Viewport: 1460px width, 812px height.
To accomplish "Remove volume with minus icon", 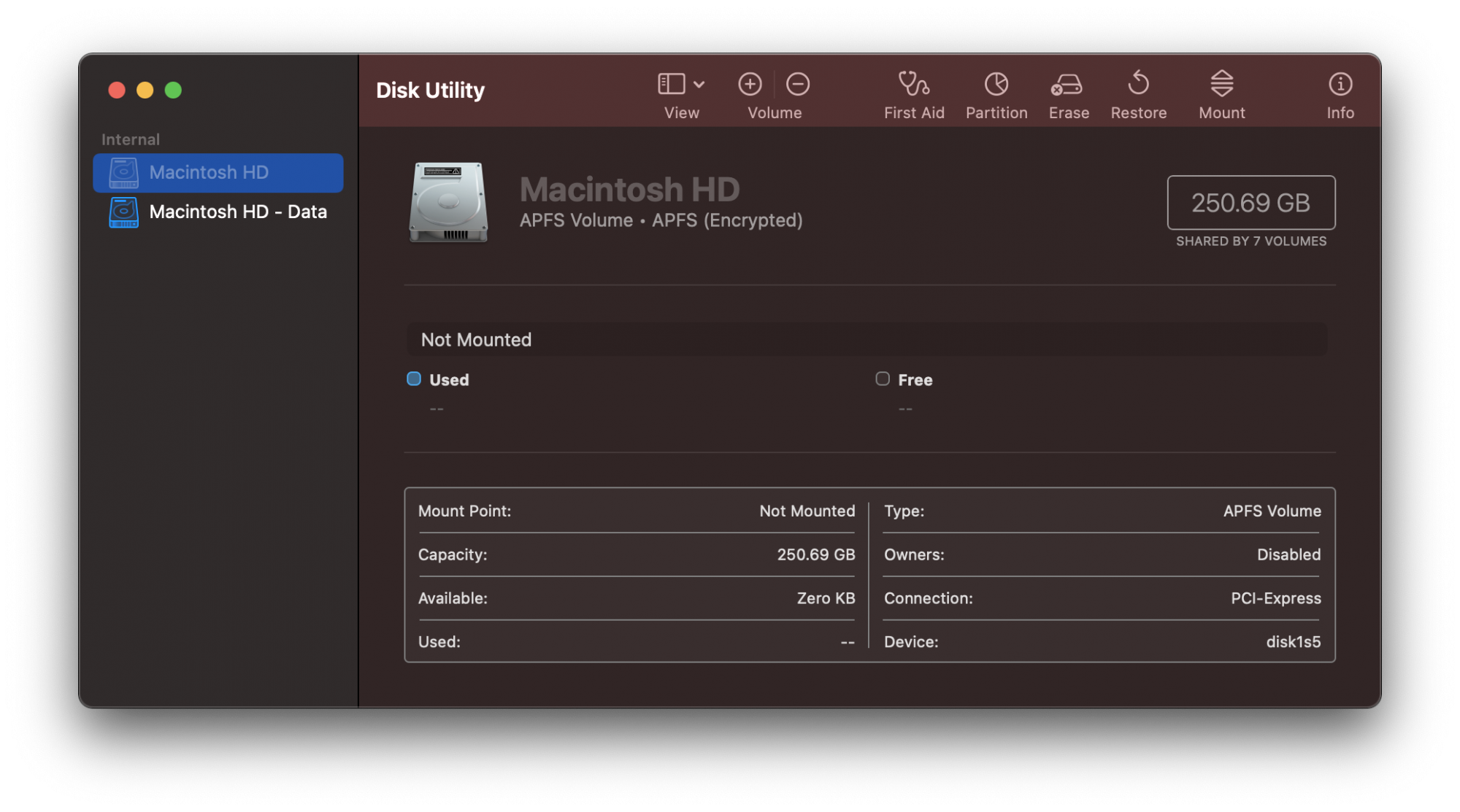I will coord(797,85).
